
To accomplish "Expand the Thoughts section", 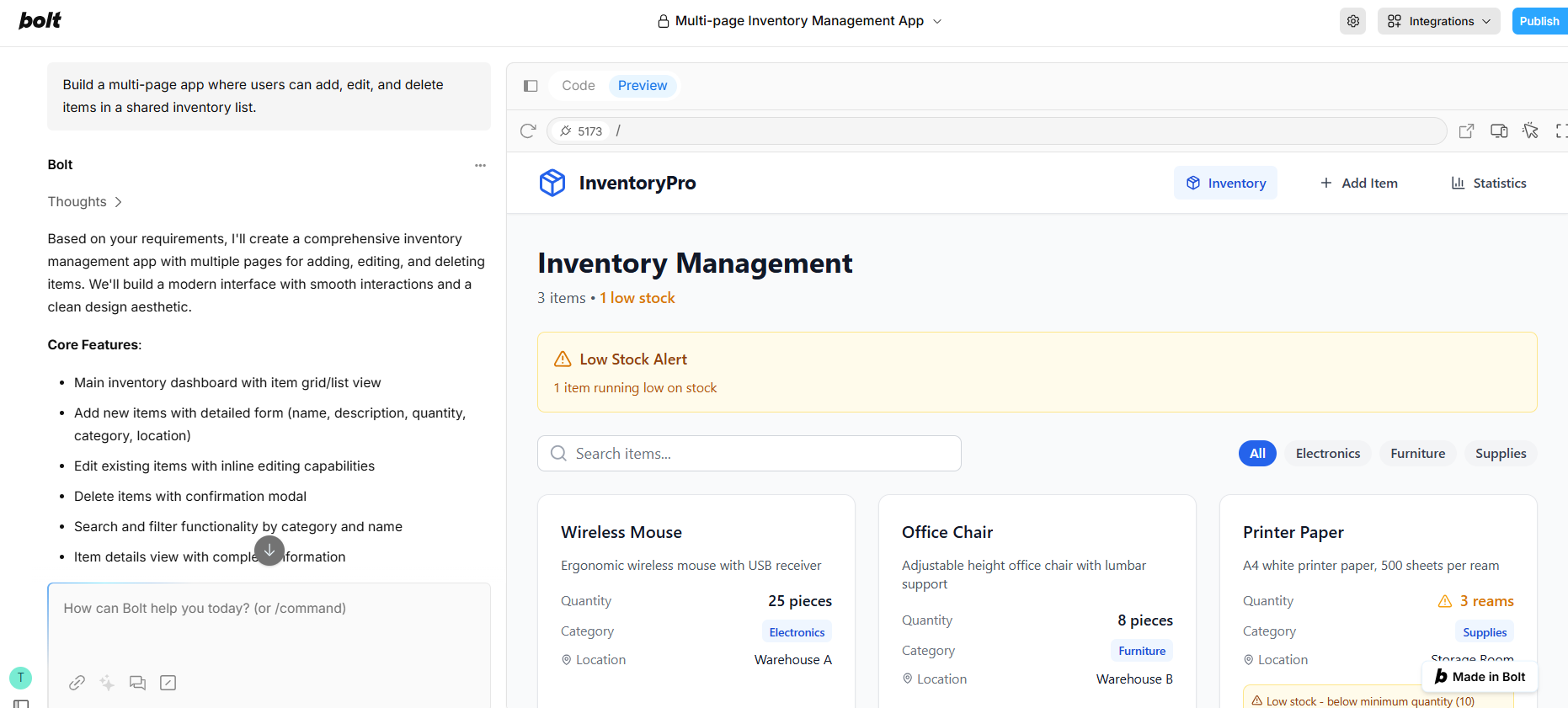I will coord(84,202).
